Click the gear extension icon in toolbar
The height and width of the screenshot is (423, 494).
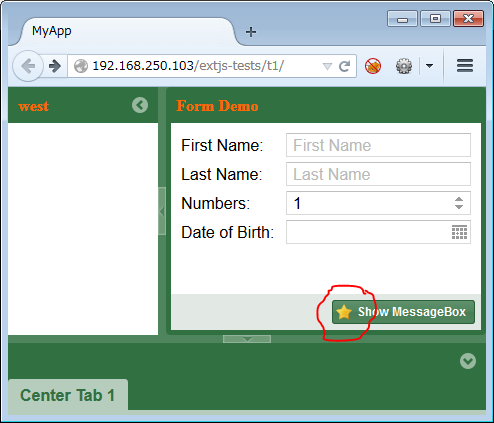[404, 66]
